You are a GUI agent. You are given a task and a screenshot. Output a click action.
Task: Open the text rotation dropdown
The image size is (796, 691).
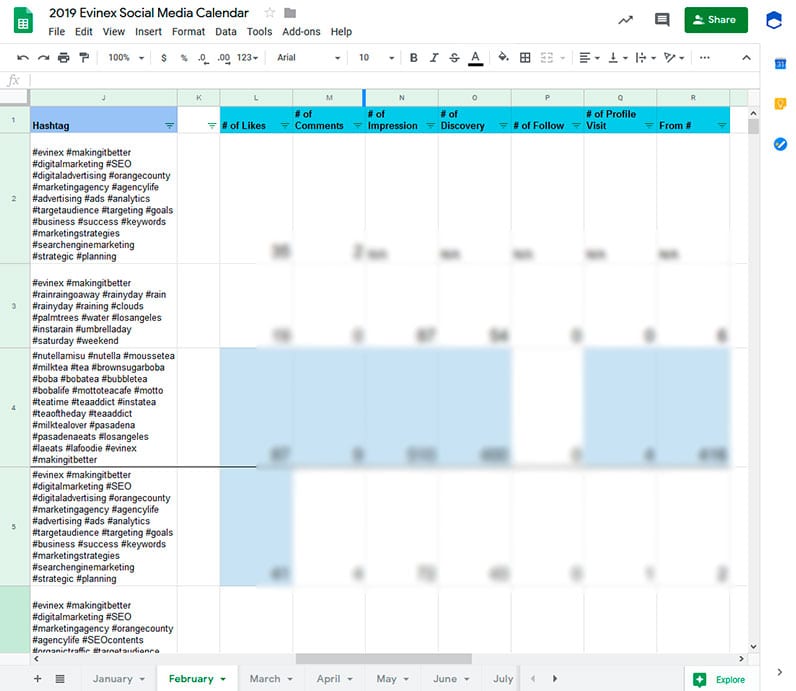click(674, 58)
